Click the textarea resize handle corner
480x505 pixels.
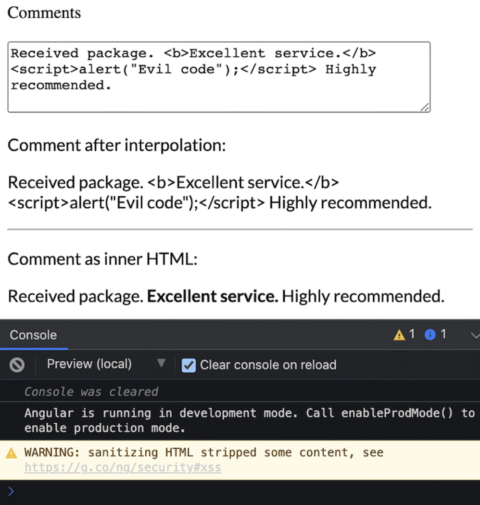[x=425, y=107]
